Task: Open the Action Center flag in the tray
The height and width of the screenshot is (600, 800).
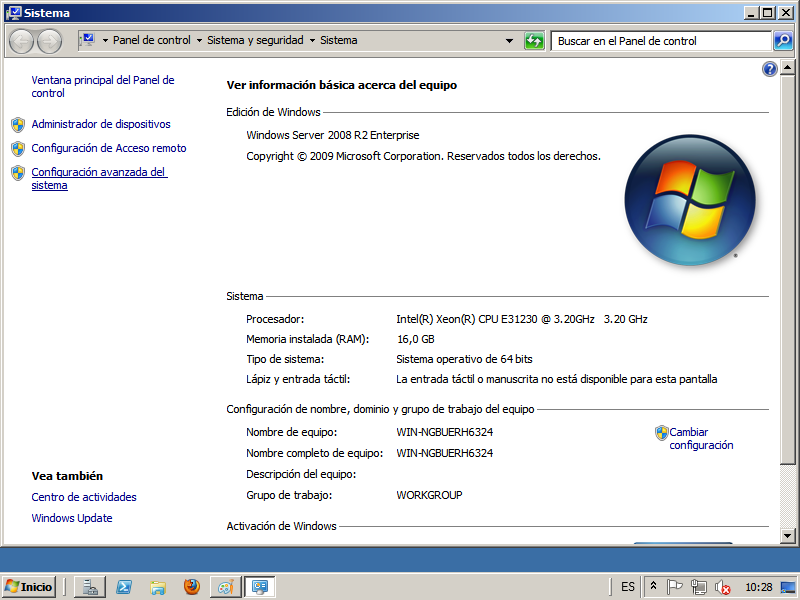Action: coord(674,587)
